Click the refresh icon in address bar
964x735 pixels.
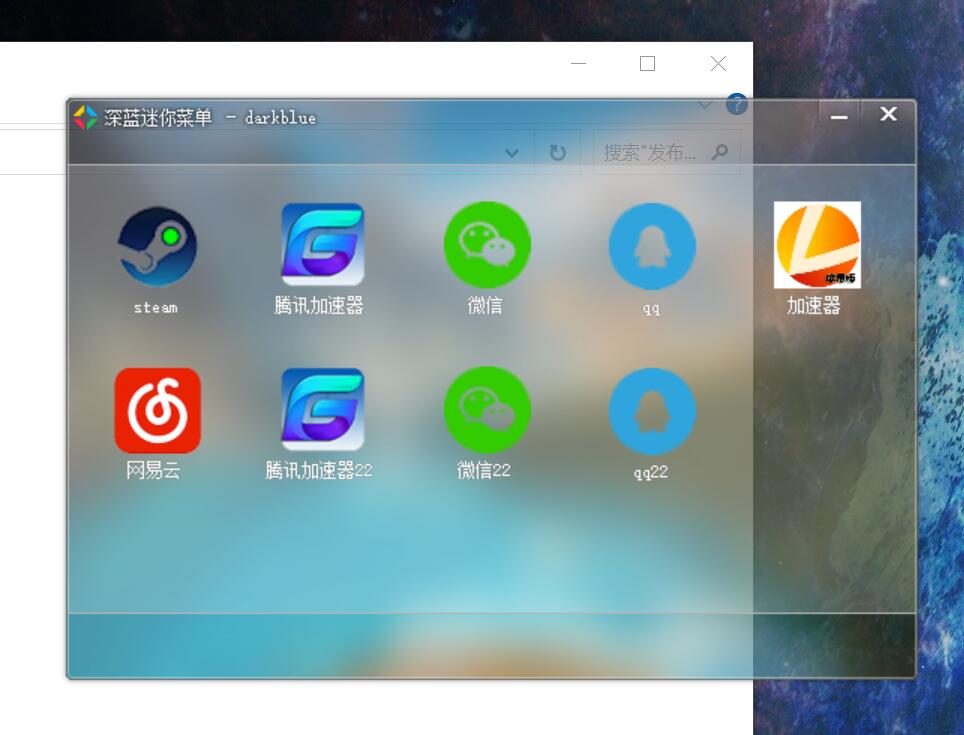click(557, 152)
